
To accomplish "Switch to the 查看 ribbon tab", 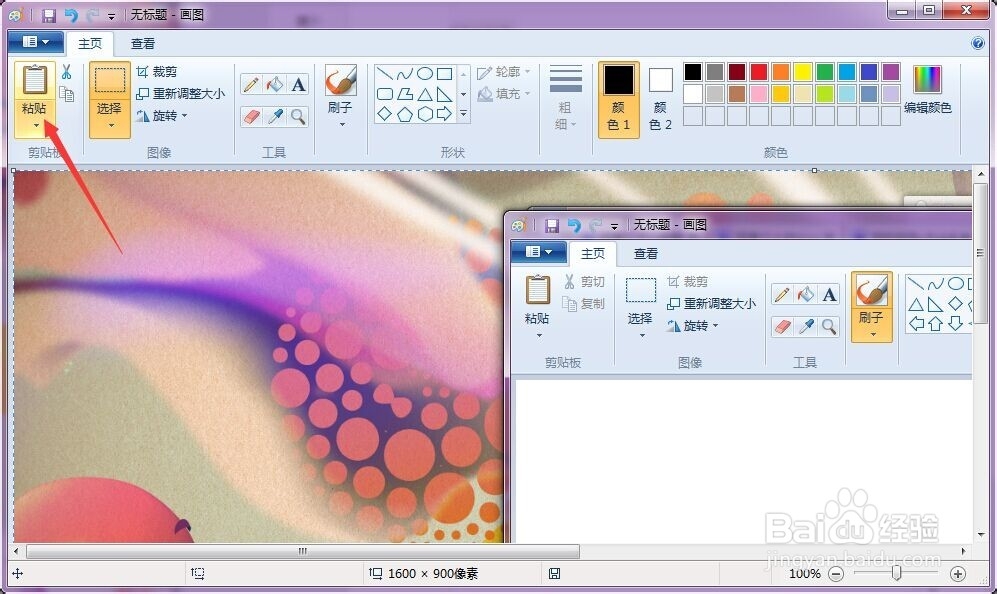I will [142, 43].
